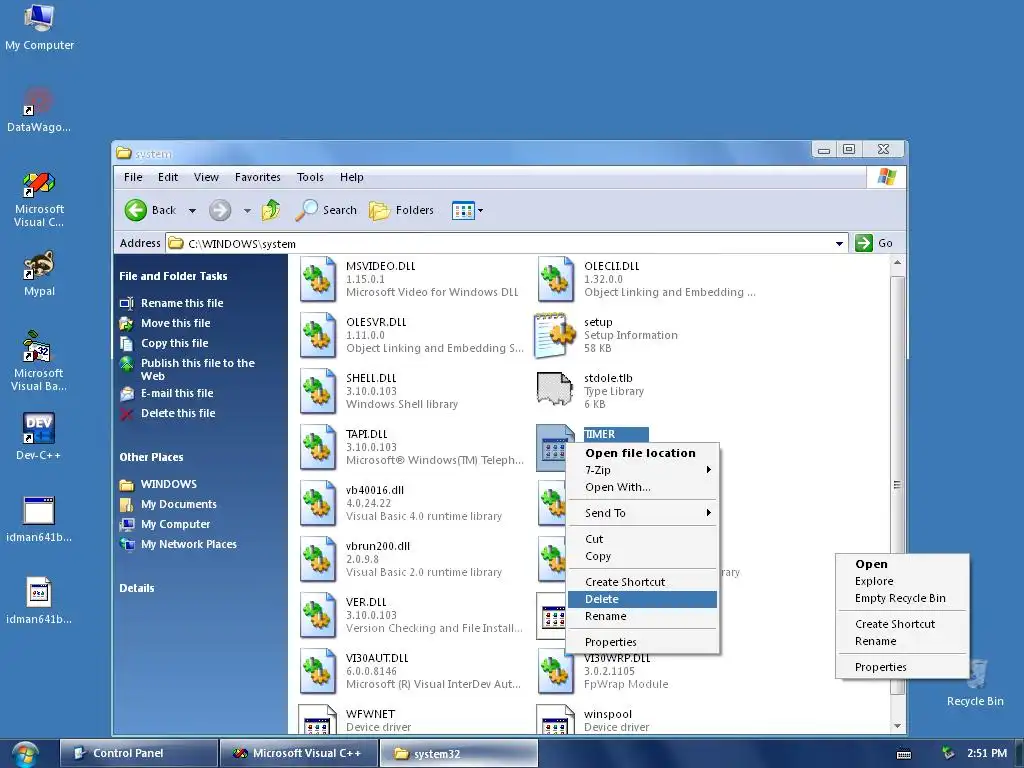Open the Favorites menu
Viewport: 1024px width, 768px height.
tap(257, 177)
